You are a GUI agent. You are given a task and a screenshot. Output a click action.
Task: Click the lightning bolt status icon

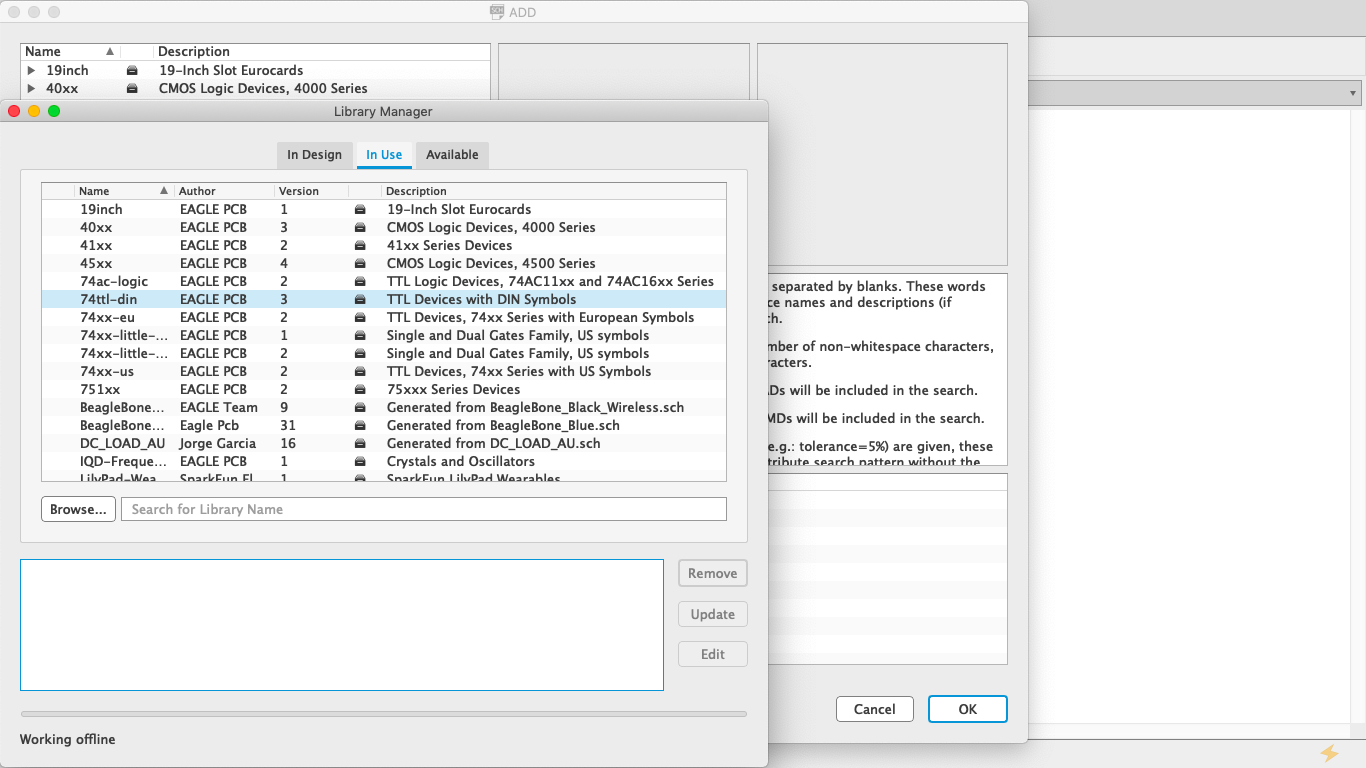pyautogui.click(x=1329, y=753)
